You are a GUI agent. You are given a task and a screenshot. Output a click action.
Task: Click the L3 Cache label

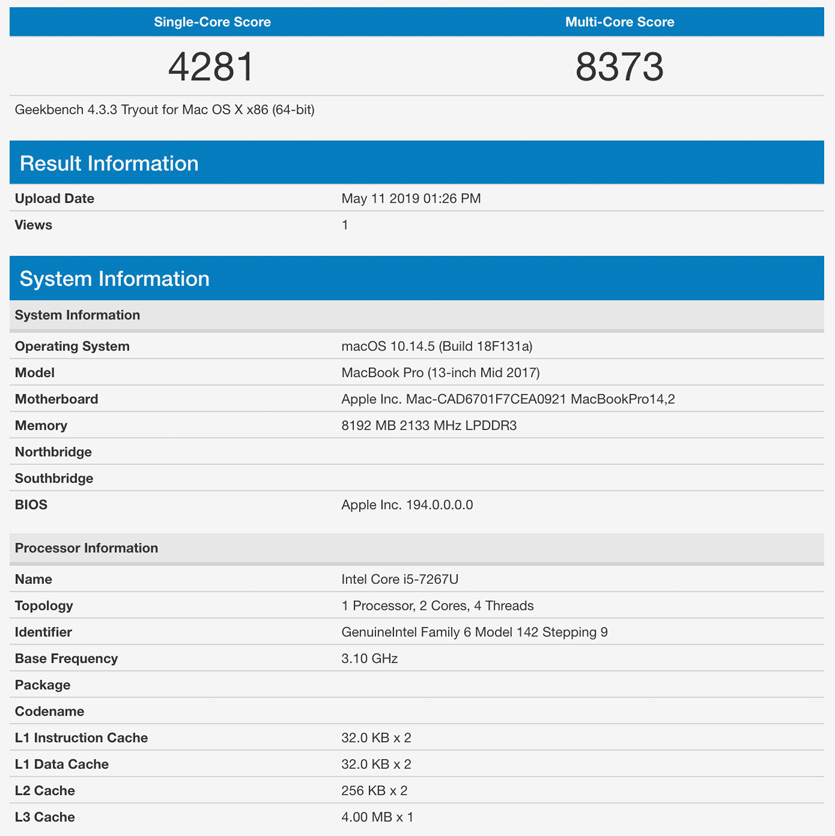point(45,817)
